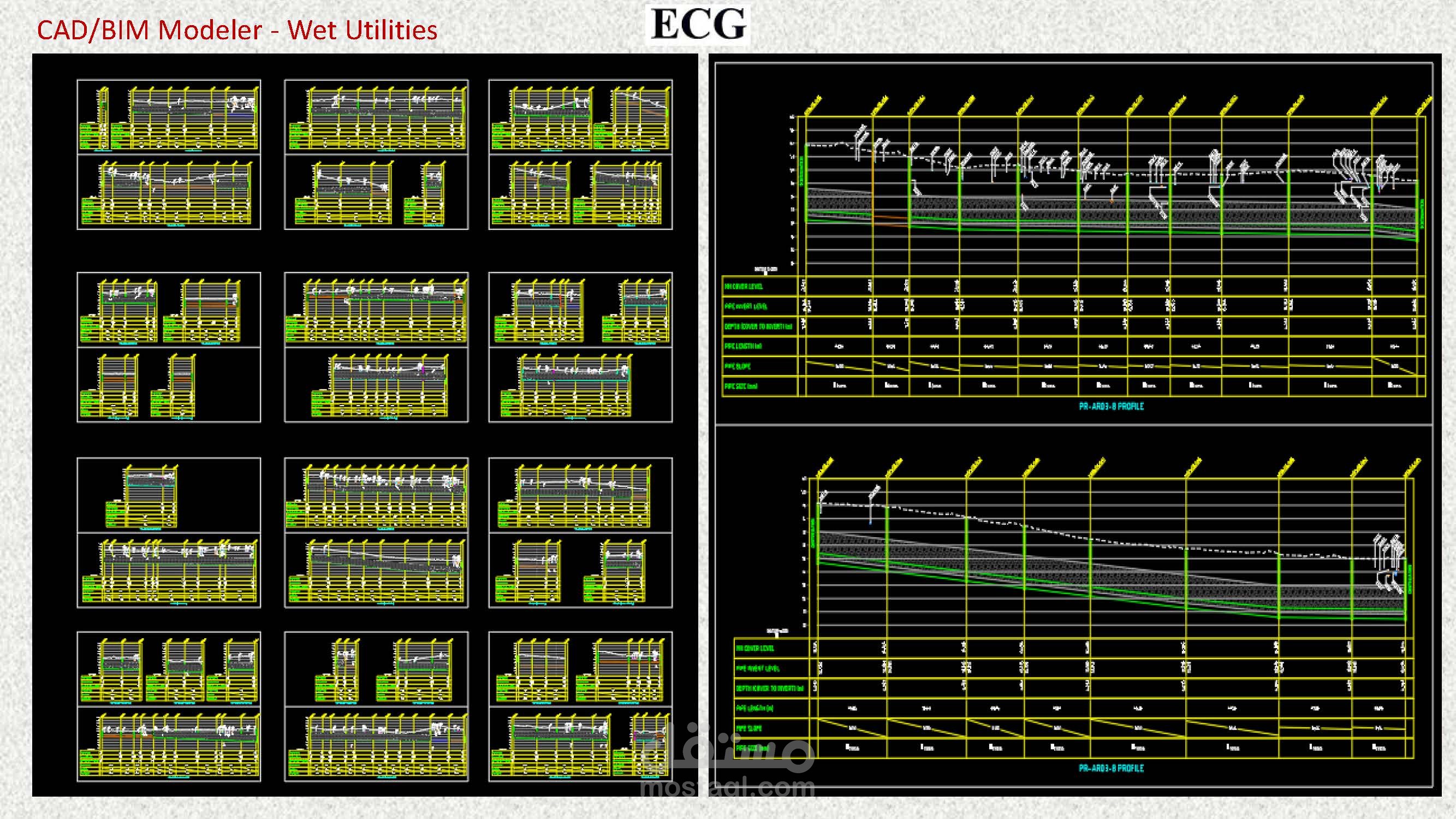Viewport: 1456px width, 819px height.
Task: Click DEPTH (COVER TO INVERT) label in upper table
Action: pyautogui.click(x=758, y=326)
